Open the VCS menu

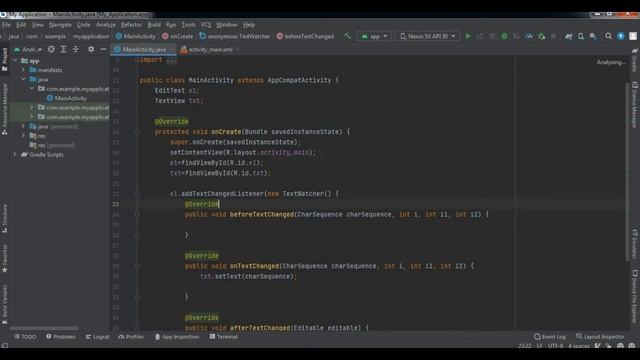[206, 25]
